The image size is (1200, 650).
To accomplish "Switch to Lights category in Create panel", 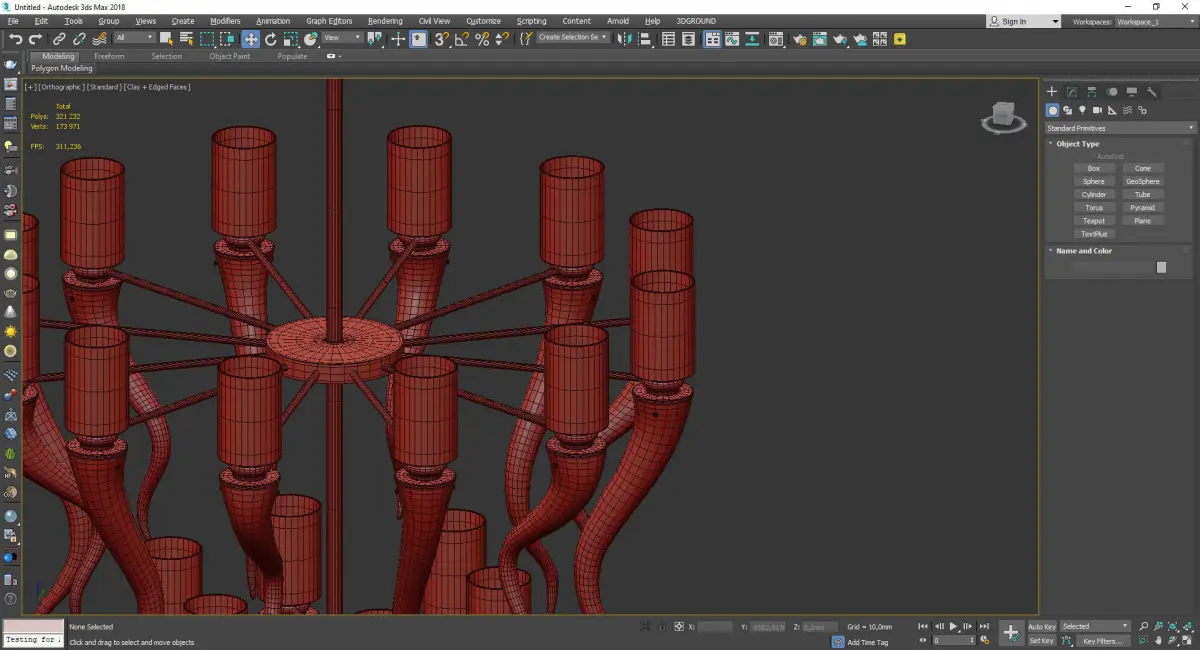I will 1082,110.
